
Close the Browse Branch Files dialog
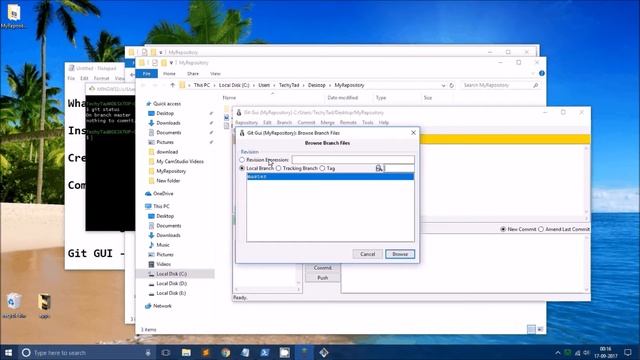click(x=413, y=133)
